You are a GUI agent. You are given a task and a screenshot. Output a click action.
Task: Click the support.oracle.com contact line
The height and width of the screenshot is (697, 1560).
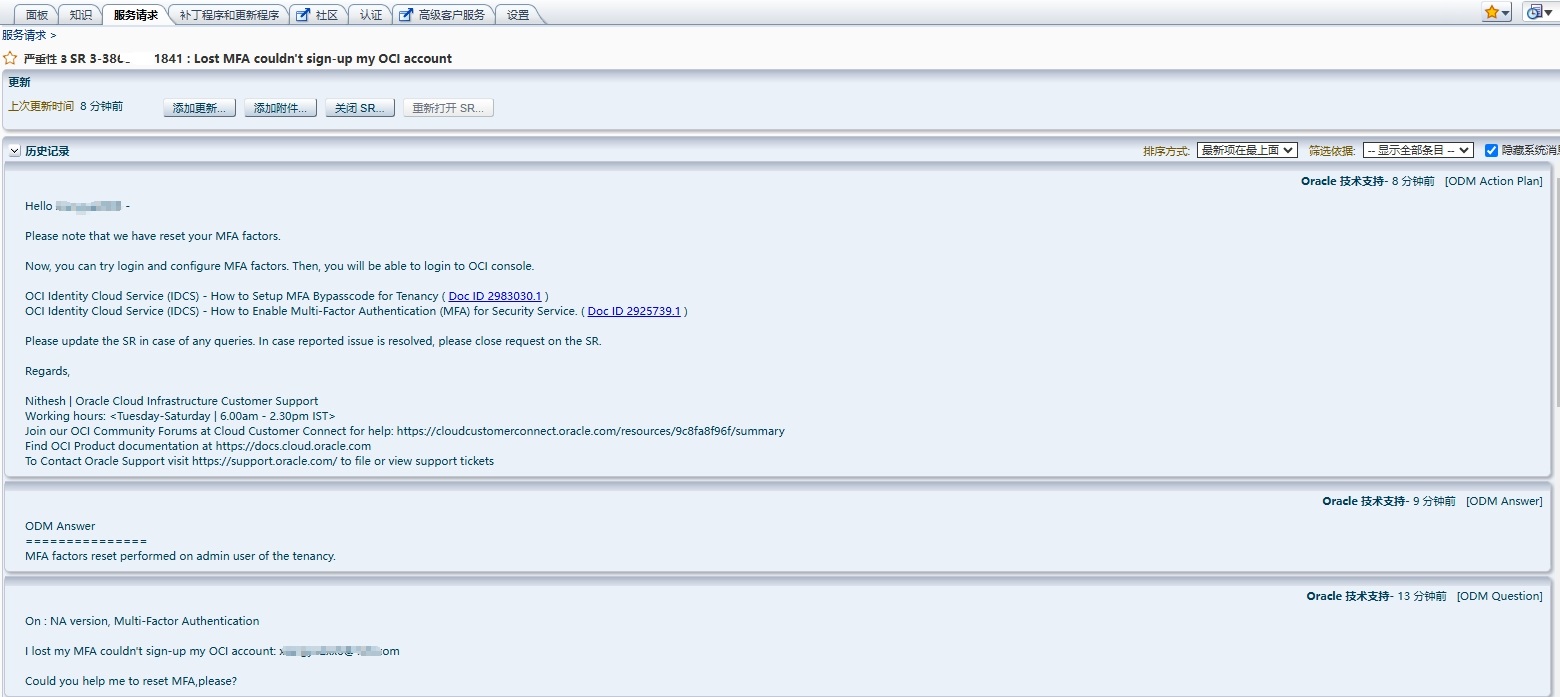pyautogui.click(x=259, y=461)
